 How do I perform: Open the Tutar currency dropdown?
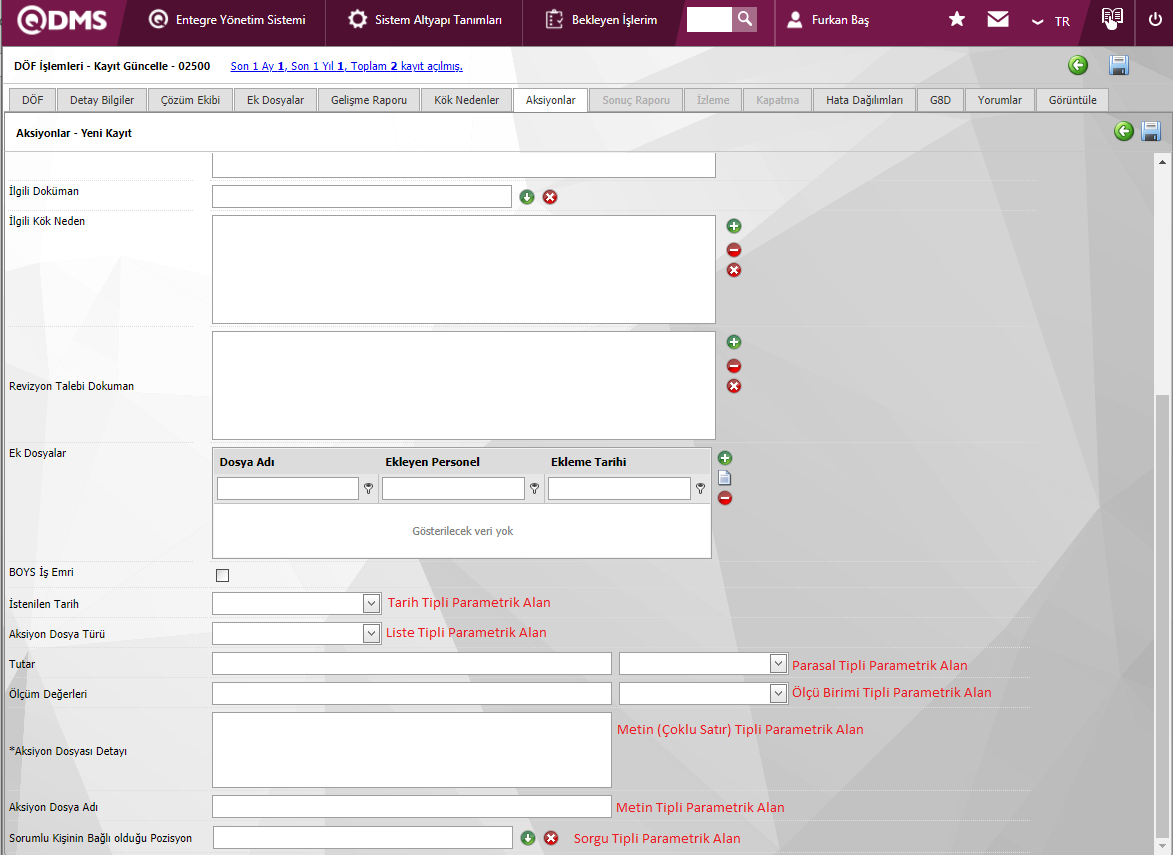click(x=778, y=664)
